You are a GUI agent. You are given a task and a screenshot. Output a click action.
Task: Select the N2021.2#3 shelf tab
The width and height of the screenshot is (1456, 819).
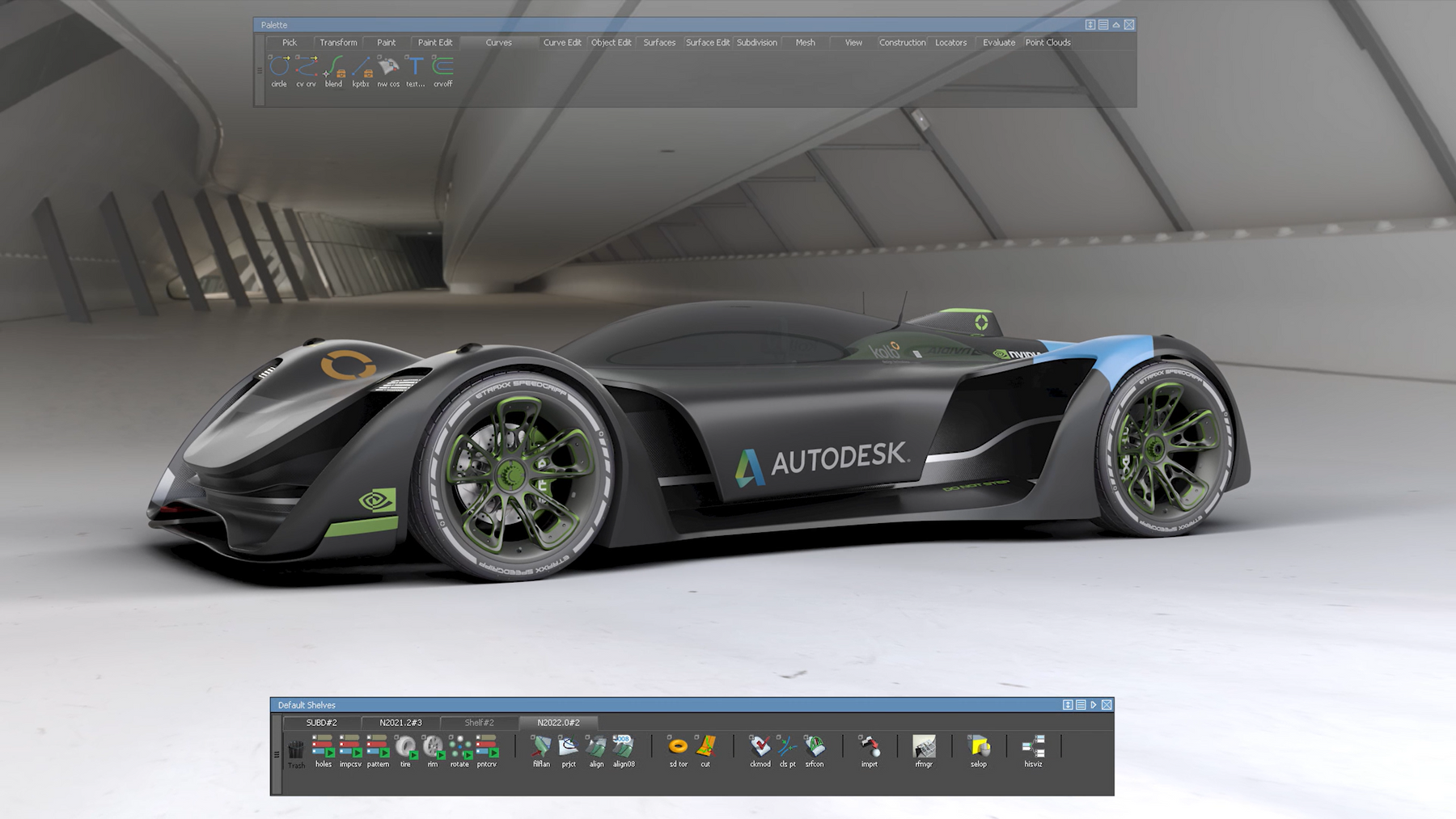pos(400,723)
